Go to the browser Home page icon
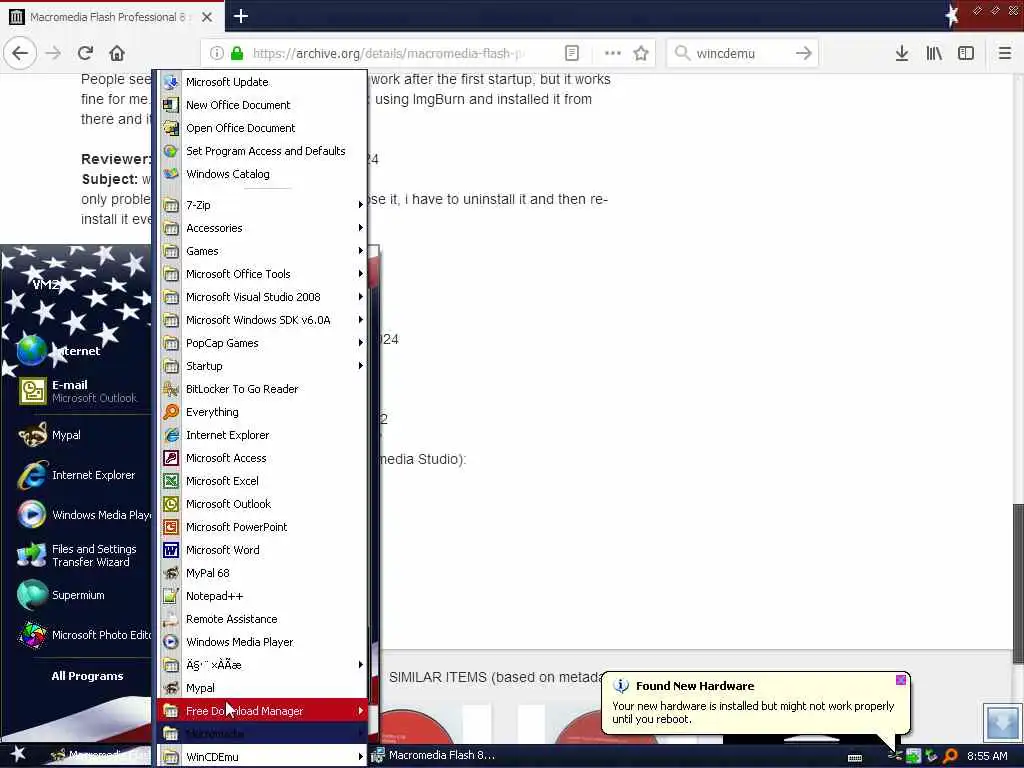The height and width of the screenshot is (768, 1024). pyautogui.click(x=117, y=53)
